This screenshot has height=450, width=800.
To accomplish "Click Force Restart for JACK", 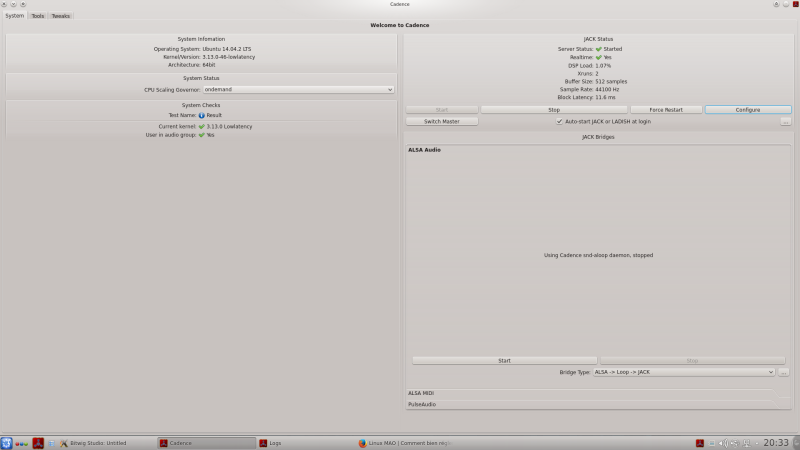I will point(666,110).
